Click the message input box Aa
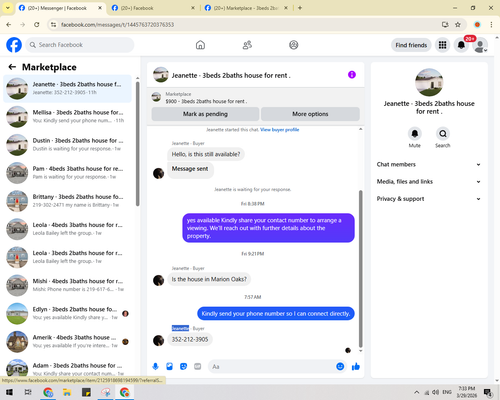Image resolution: width=500 pixels, height=400 pixels. (x=272, y=367)
